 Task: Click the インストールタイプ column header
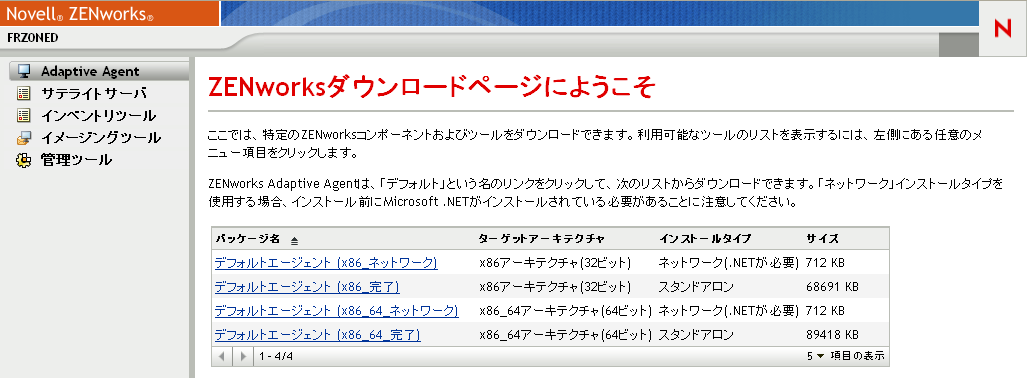coord(705,239)
